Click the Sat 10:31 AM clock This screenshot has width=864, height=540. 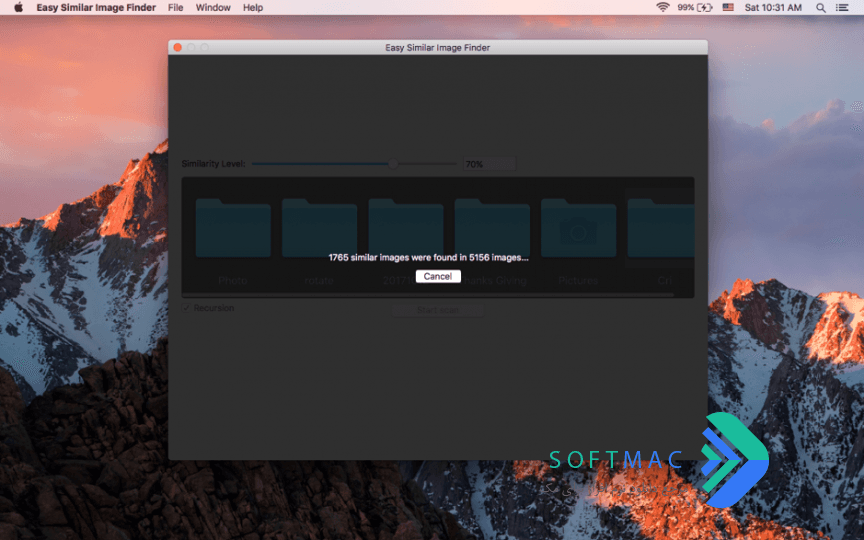point(773,7)
